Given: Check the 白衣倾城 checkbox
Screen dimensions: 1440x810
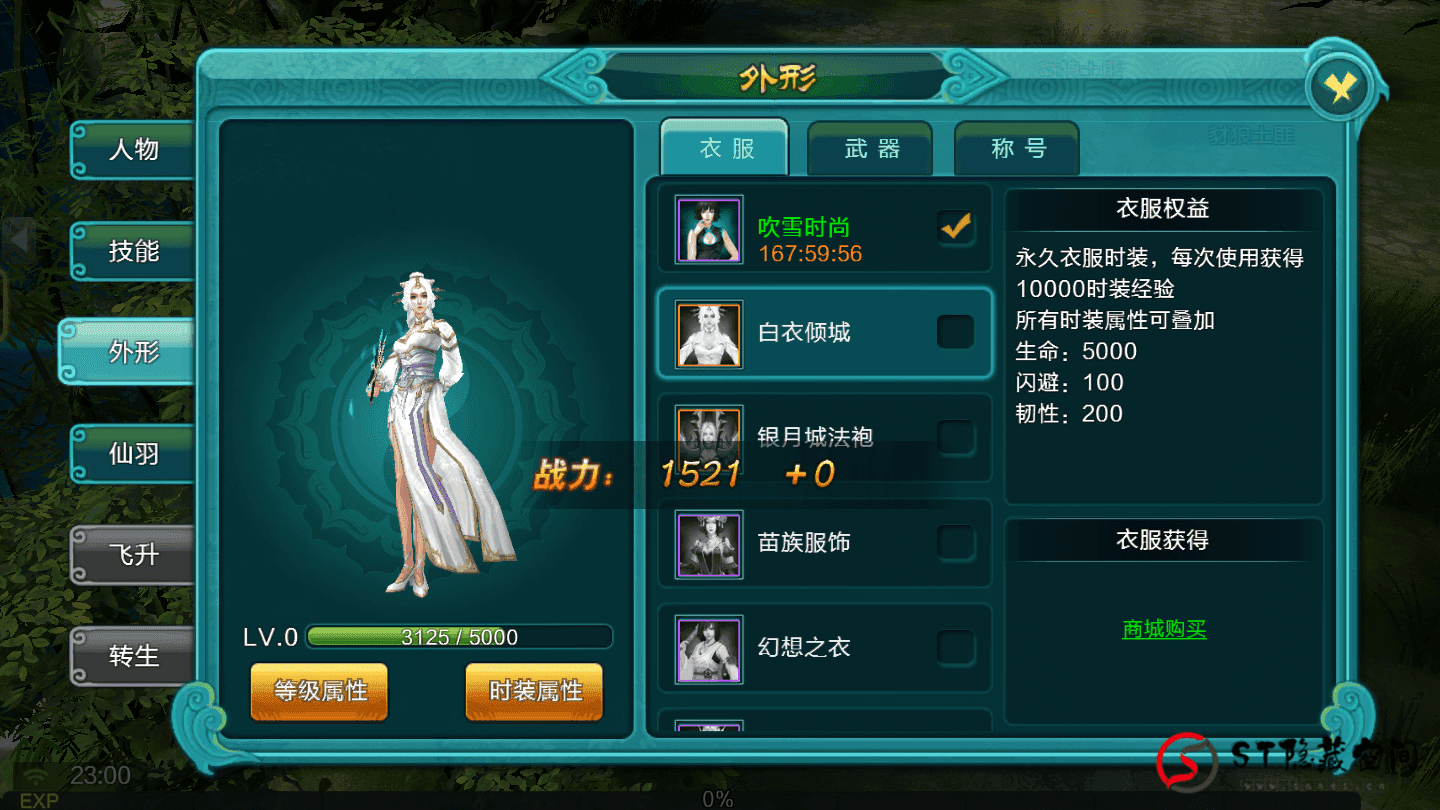Looking at the screenshot, I should 956,332.
